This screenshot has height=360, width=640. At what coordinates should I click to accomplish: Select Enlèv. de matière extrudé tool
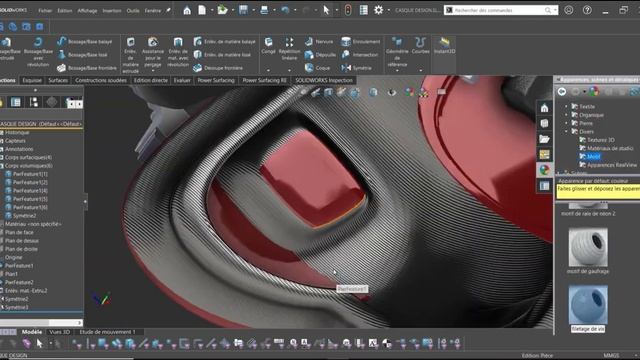[x=131, y=55]
